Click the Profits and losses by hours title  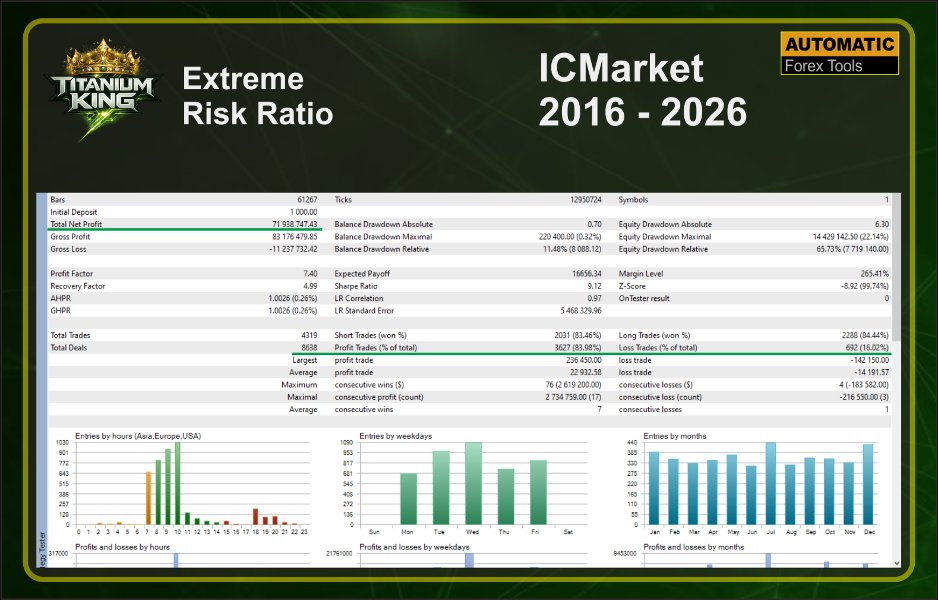point(123,547)
